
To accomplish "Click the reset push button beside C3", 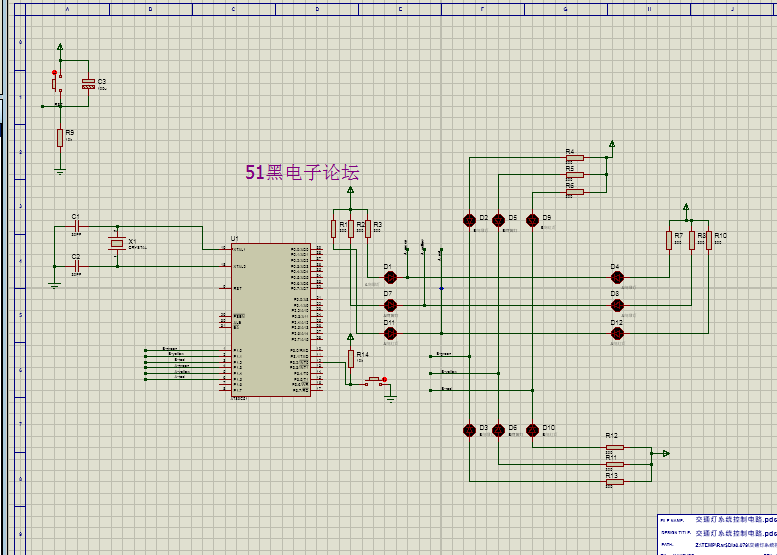I will (x=56, y=83).
